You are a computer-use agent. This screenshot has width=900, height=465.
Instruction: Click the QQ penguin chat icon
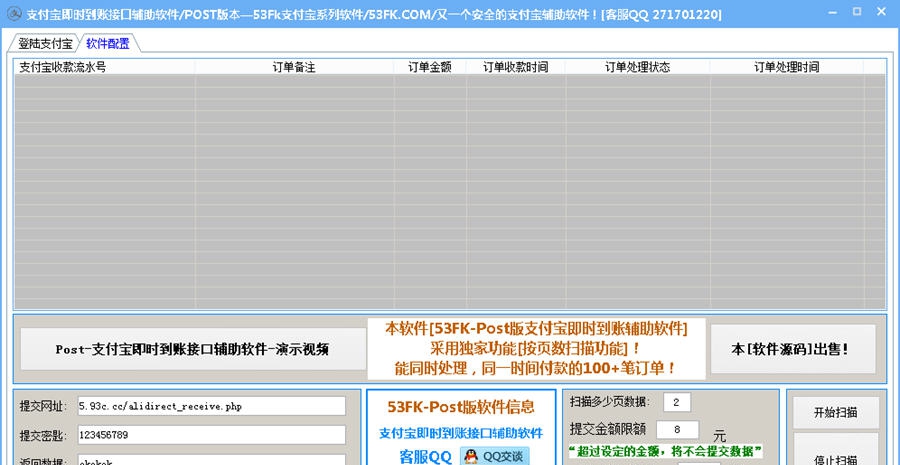[472, 456]
